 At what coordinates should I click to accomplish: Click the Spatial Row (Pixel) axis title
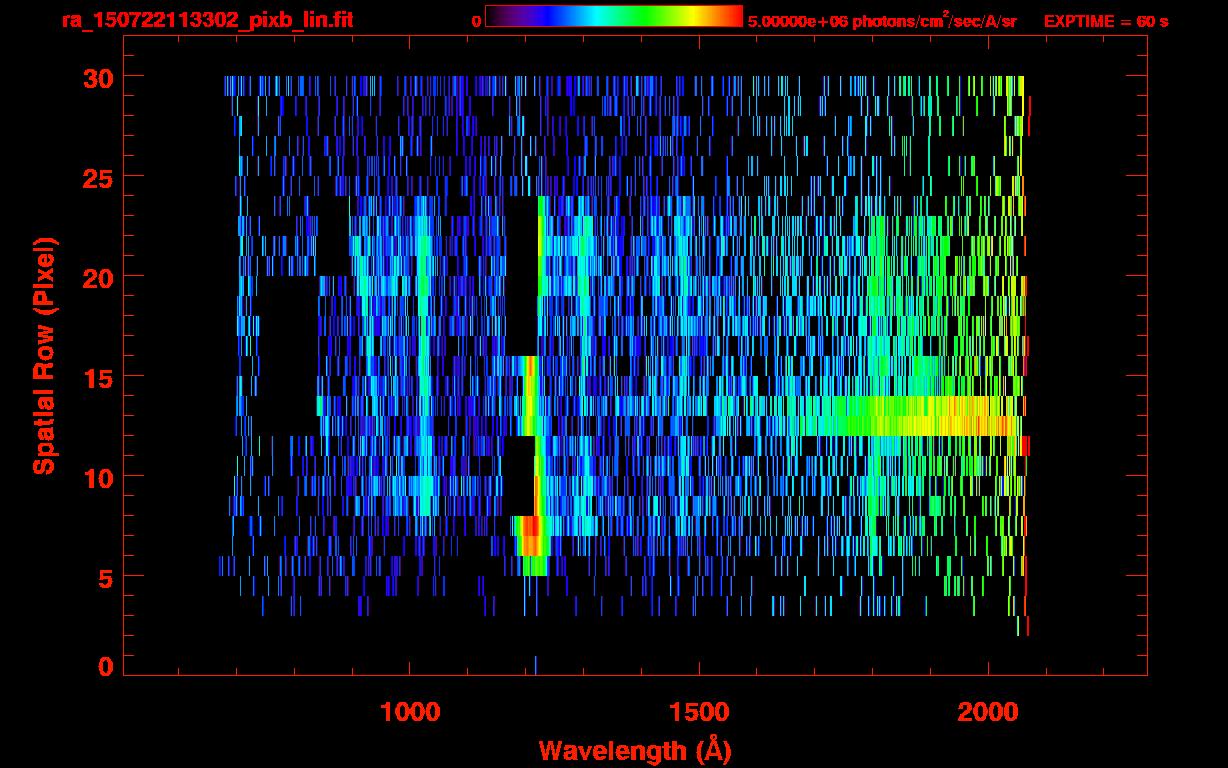click(44, 356)
